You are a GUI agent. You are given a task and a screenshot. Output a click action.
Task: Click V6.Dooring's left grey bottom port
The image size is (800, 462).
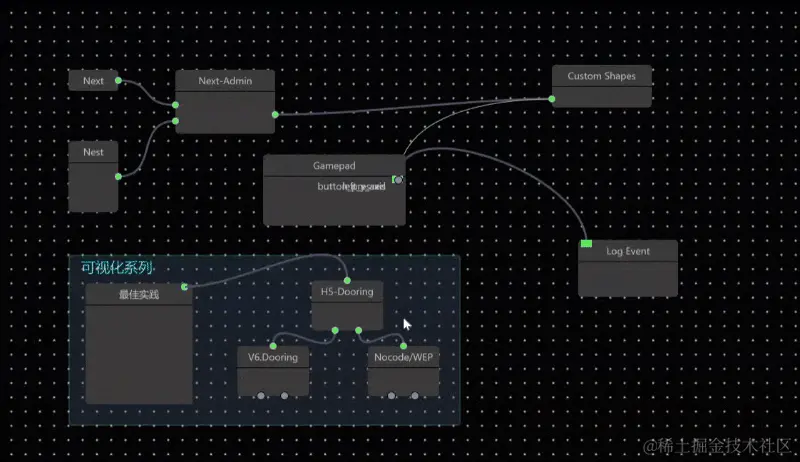tap(261, 396)
